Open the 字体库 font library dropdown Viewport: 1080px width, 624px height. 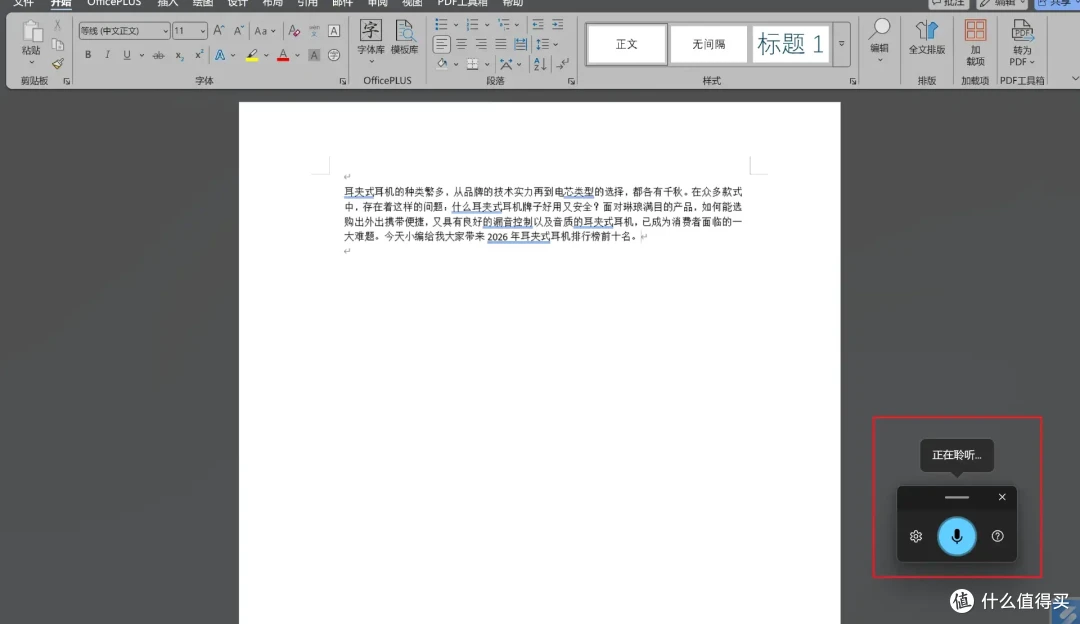pos(371,41)
